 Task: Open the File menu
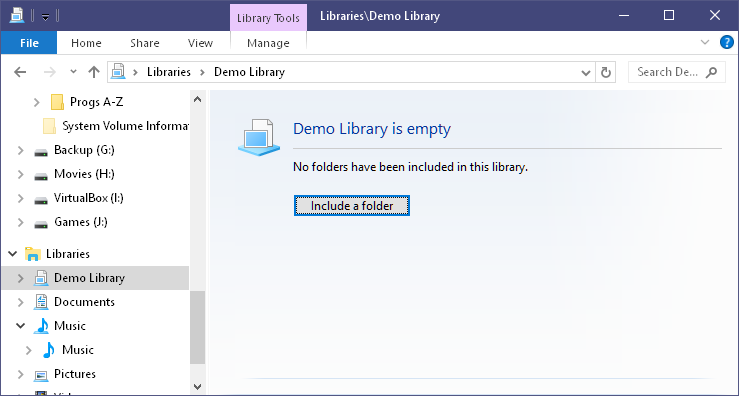click(29, 43)
